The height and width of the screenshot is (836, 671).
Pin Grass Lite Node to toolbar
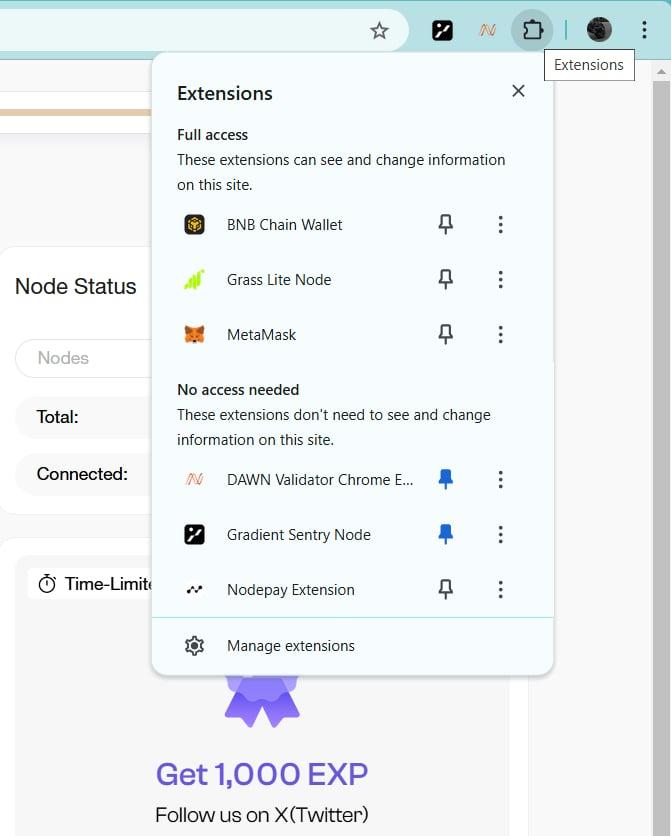click(446, 280)
